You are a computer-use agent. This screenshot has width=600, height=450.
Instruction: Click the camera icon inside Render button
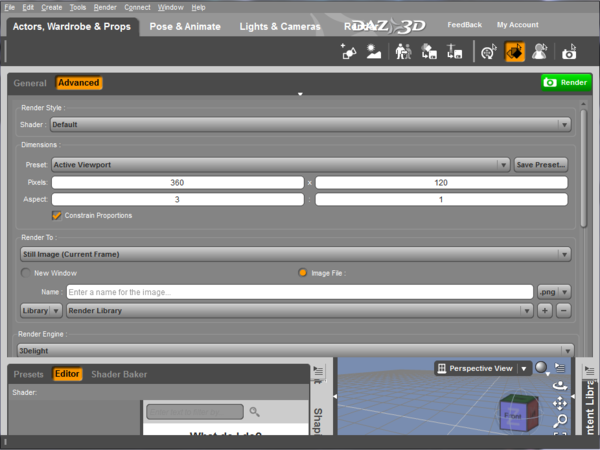click(x=550, y=82)
